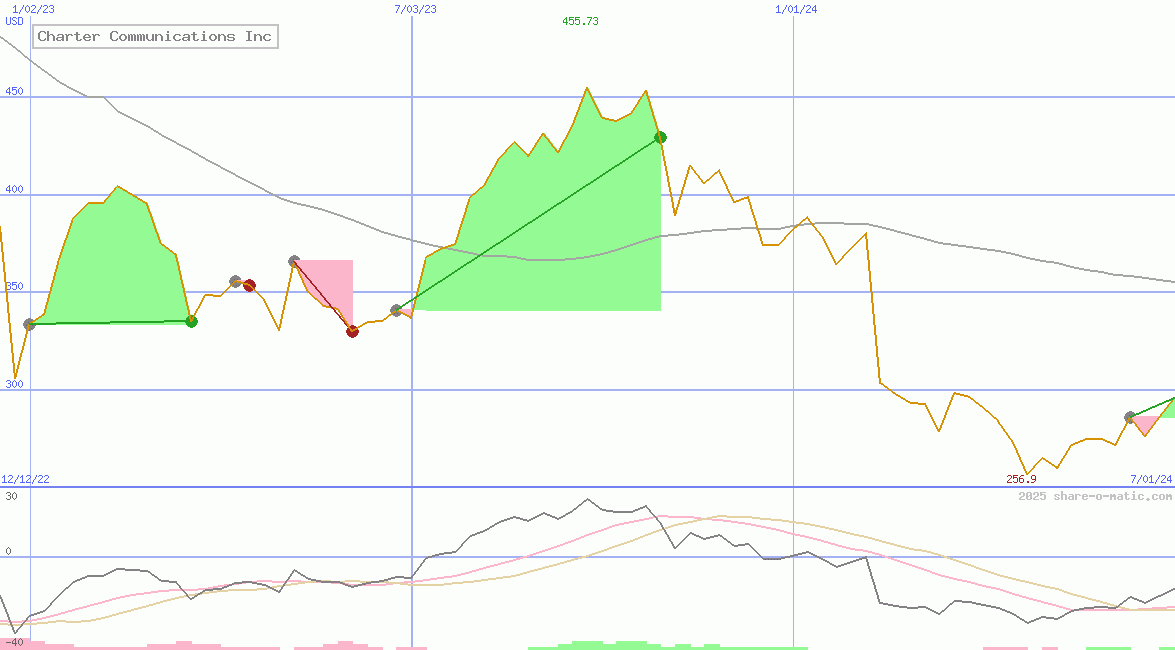Image resolution: width=1175 pixels, height=650 pixels.
Task: Click a green volume bar in the lower panel
Action: [x=600, y=645]
